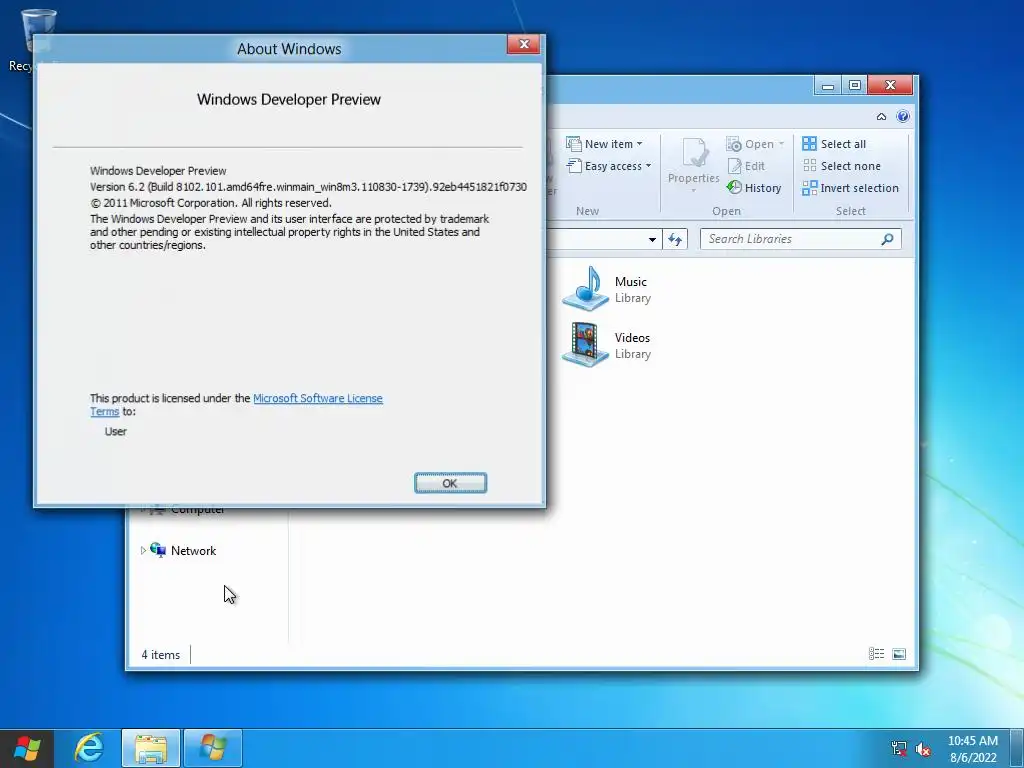Switch to large icons view in status bar
Viewport: 1024px width, 768px height.
[899, 654]
